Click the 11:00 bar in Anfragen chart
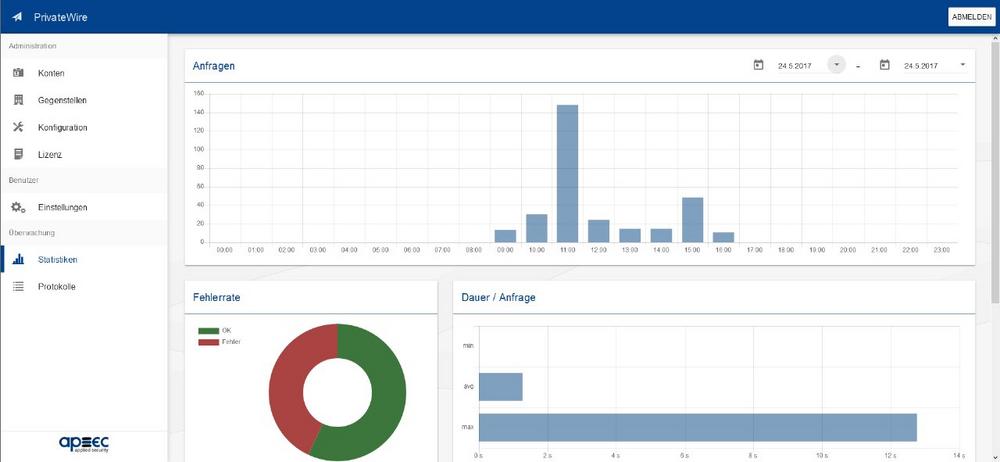The image size is (1000, 462). pyautogui.click(x=568, y=174)
